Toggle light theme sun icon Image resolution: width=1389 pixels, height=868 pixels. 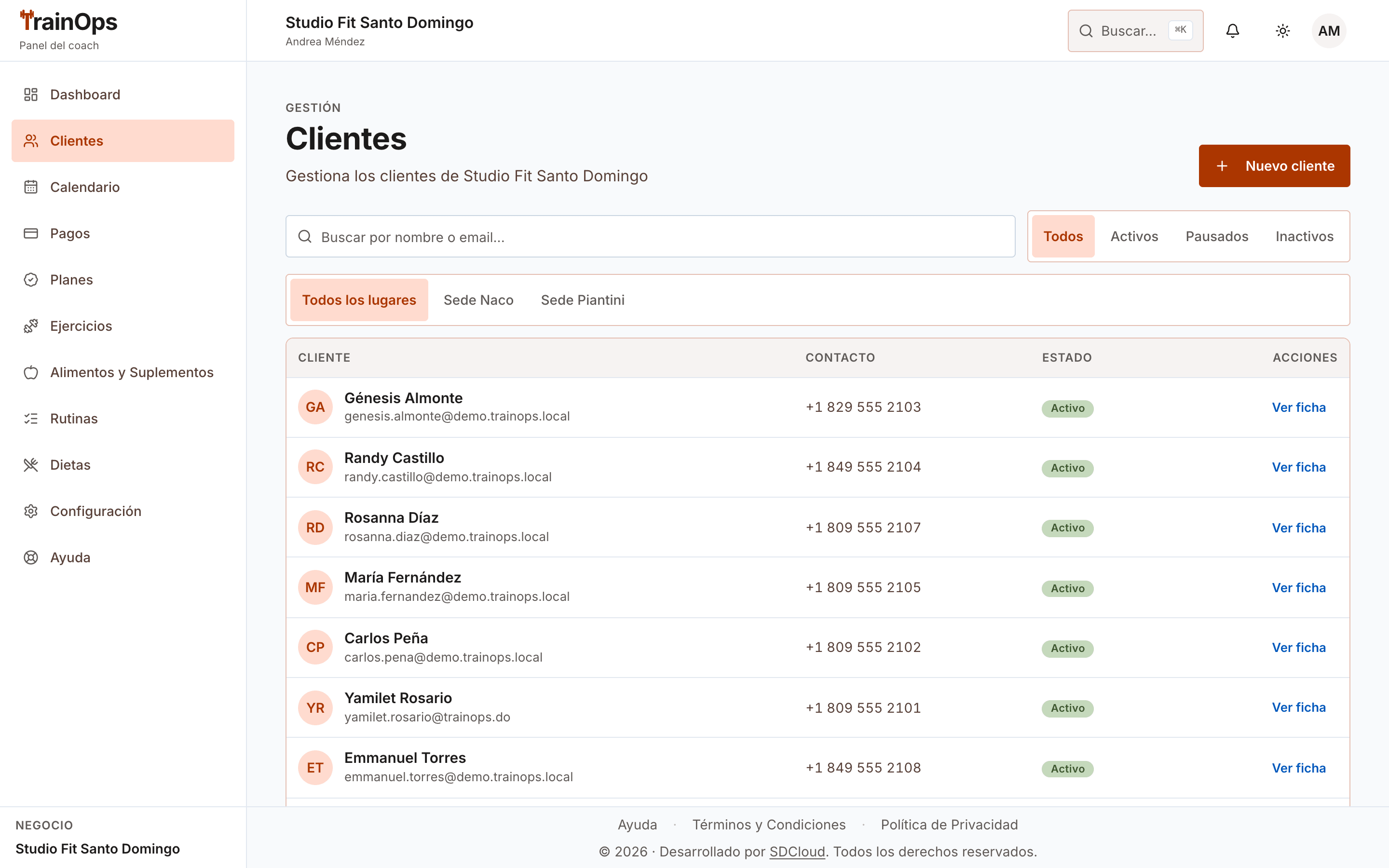(1283, 31)
